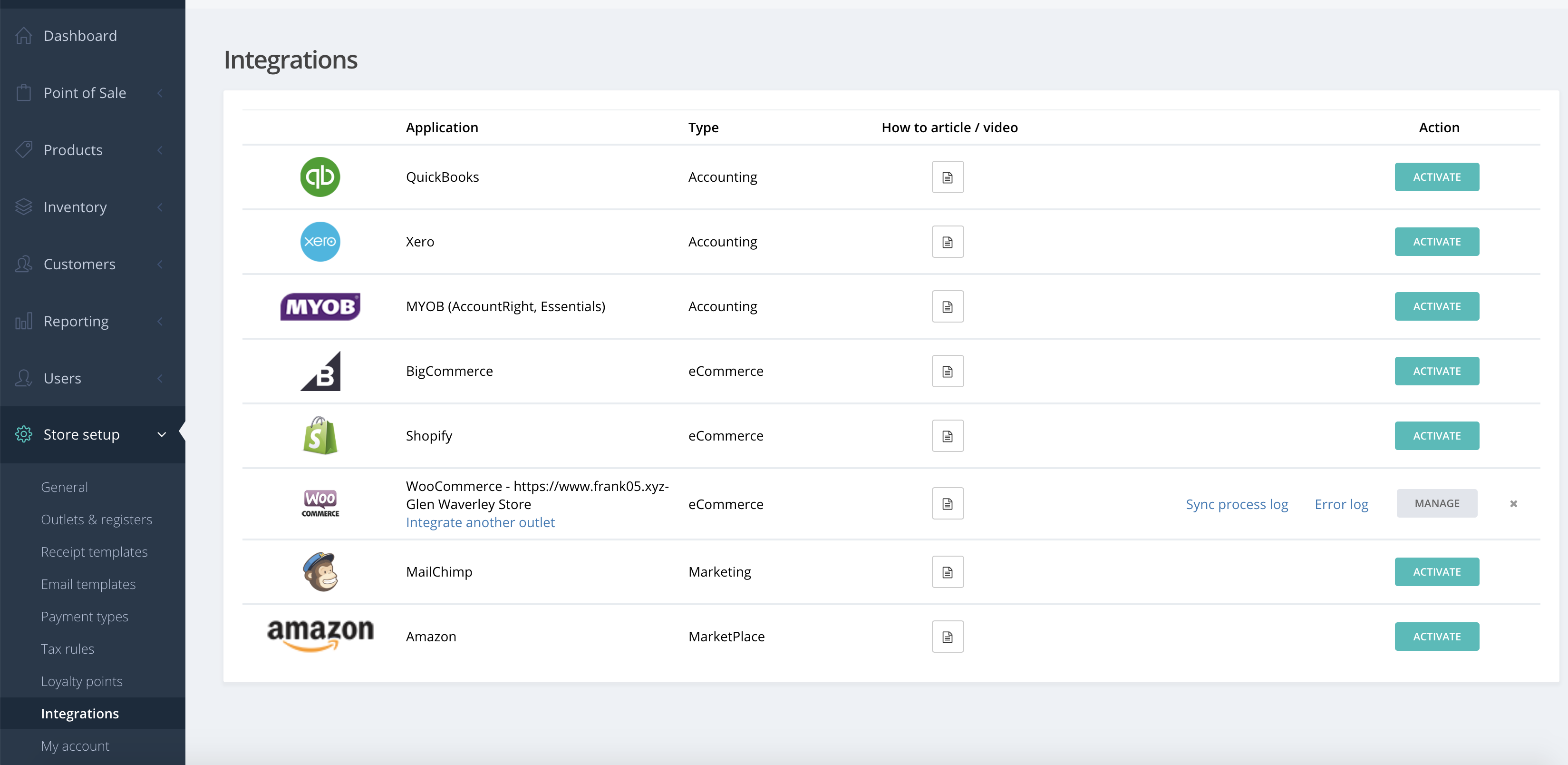The image size is (1568, 765).
Task: Click the WooCommerce Manage button
Action: [x=1436, y=504]
